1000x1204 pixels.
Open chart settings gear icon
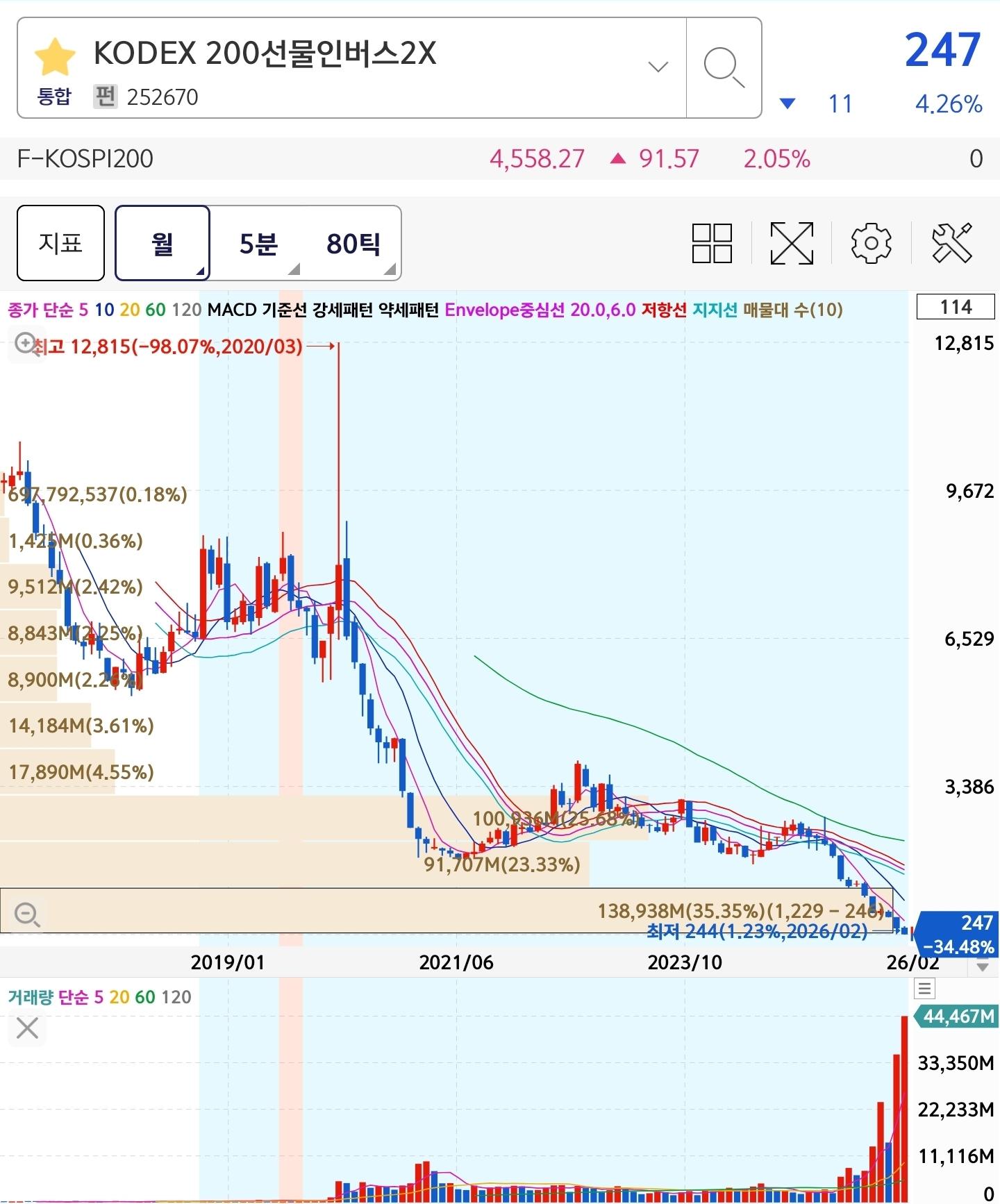[x=871, y=243]
